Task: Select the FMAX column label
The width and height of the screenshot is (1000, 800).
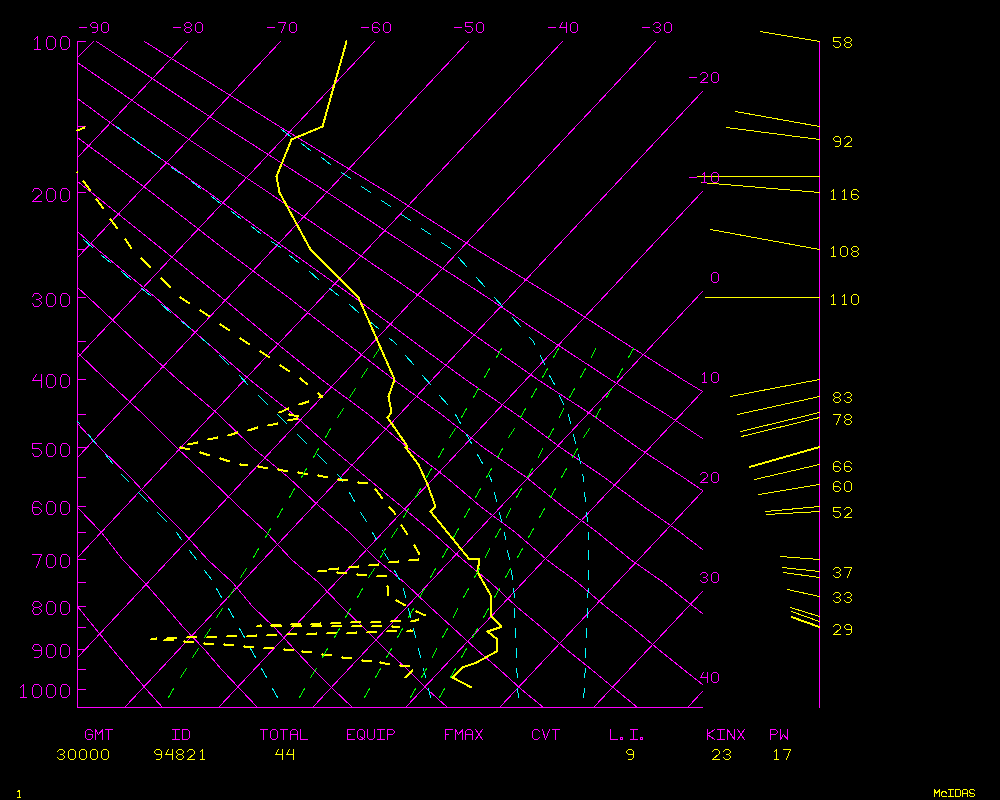Action: pos(464,735)
